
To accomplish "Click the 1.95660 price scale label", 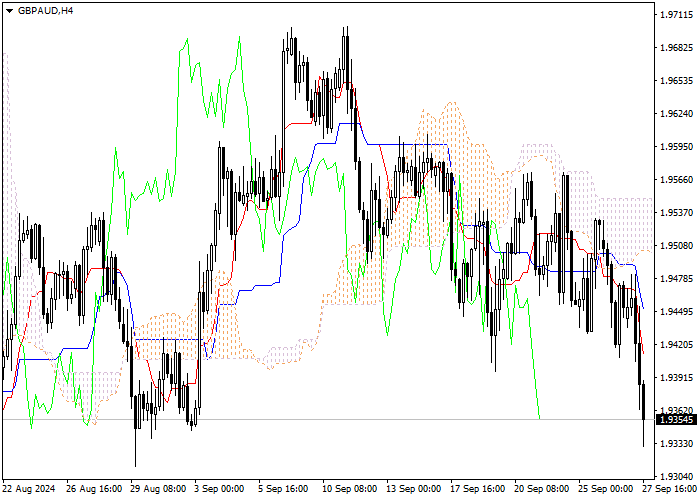I will coord(677,180).
